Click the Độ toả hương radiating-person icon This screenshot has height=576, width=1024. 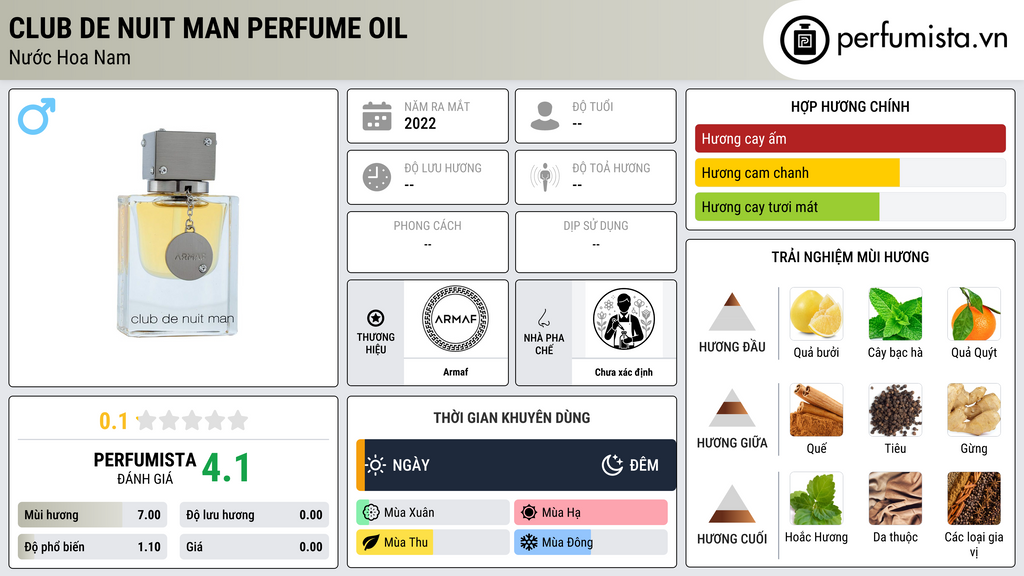[x=545, y=177]
